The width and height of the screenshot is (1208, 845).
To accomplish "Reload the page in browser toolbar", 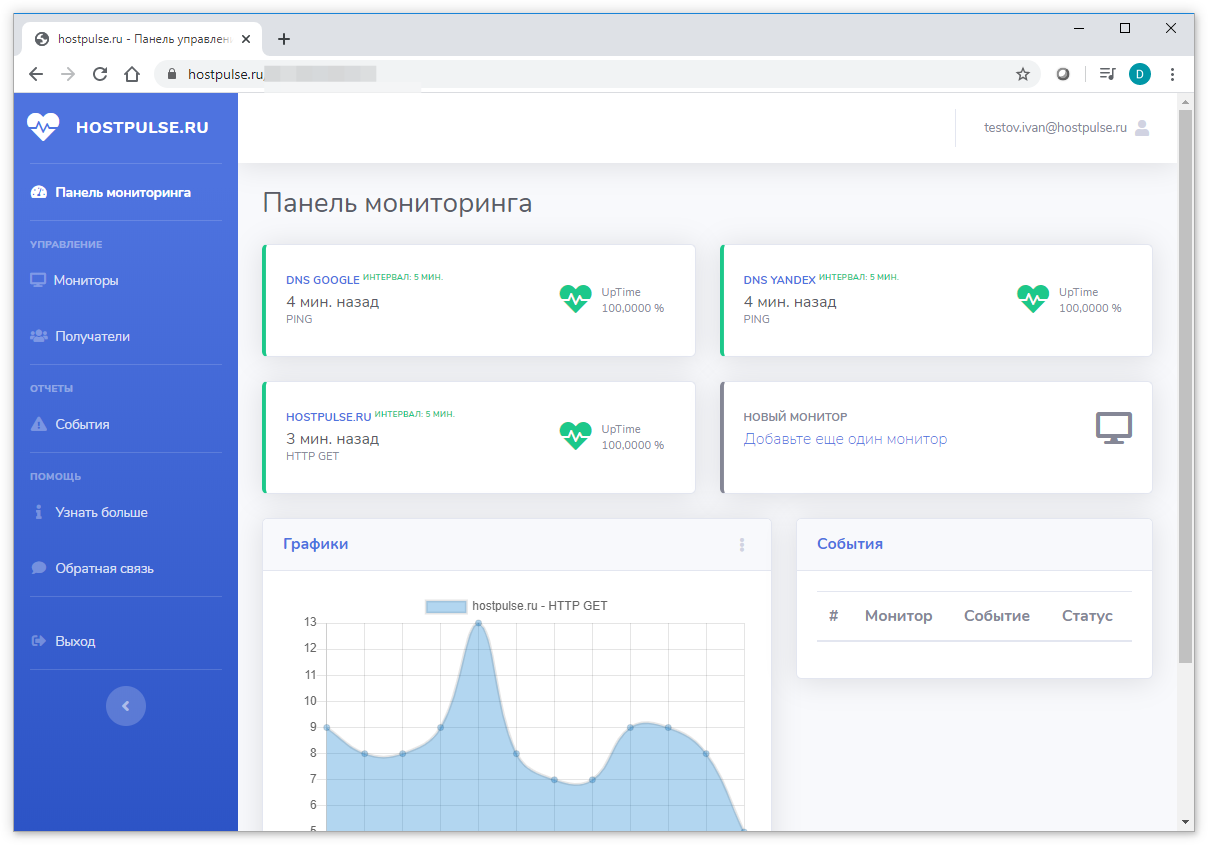I will tap(100, 74).
